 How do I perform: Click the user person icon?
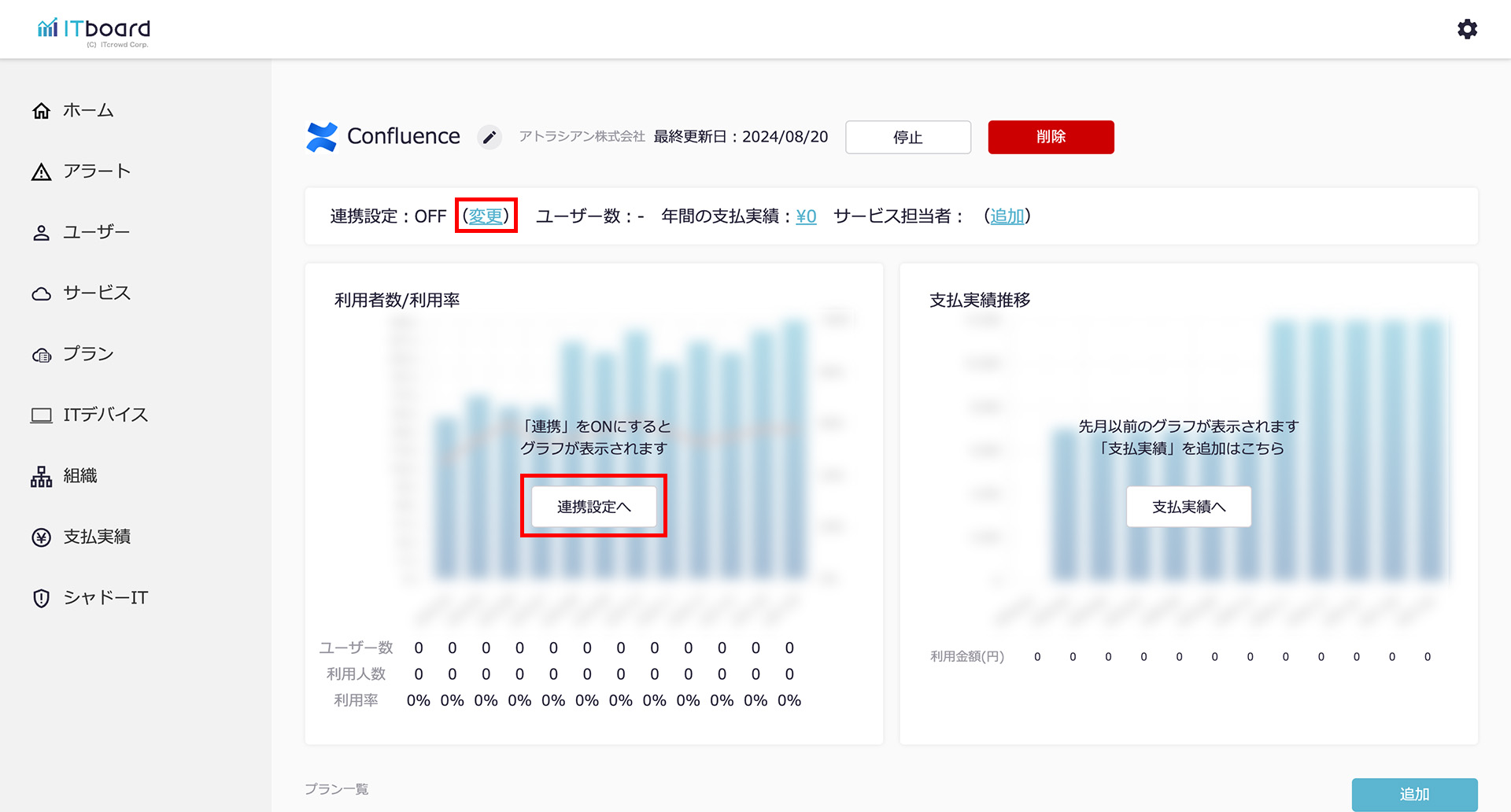pos(41,233)
